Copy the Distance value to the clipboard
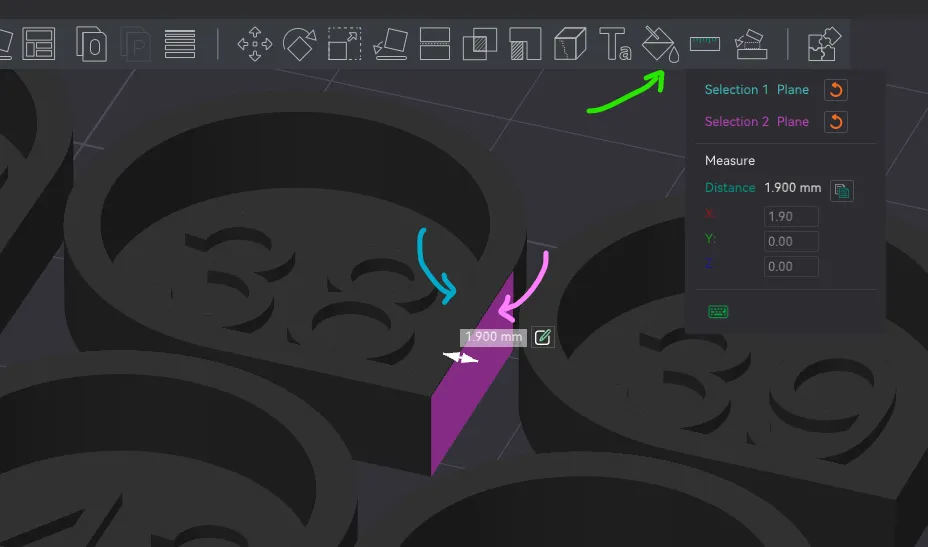The height and width of the screenshot is (547, 928). (x=842, y=191)
